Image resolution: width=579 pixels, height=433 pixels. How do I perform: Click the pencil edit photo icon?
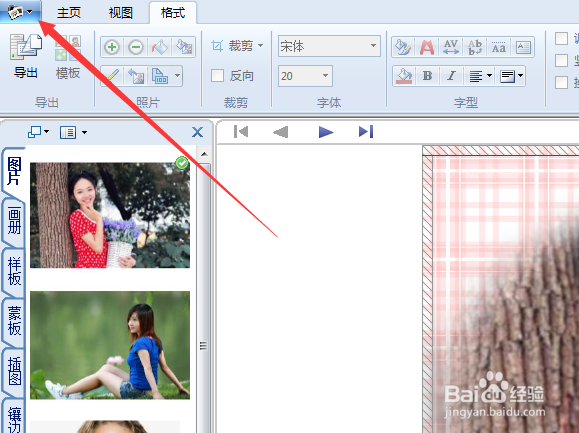[x=113, y=76]
